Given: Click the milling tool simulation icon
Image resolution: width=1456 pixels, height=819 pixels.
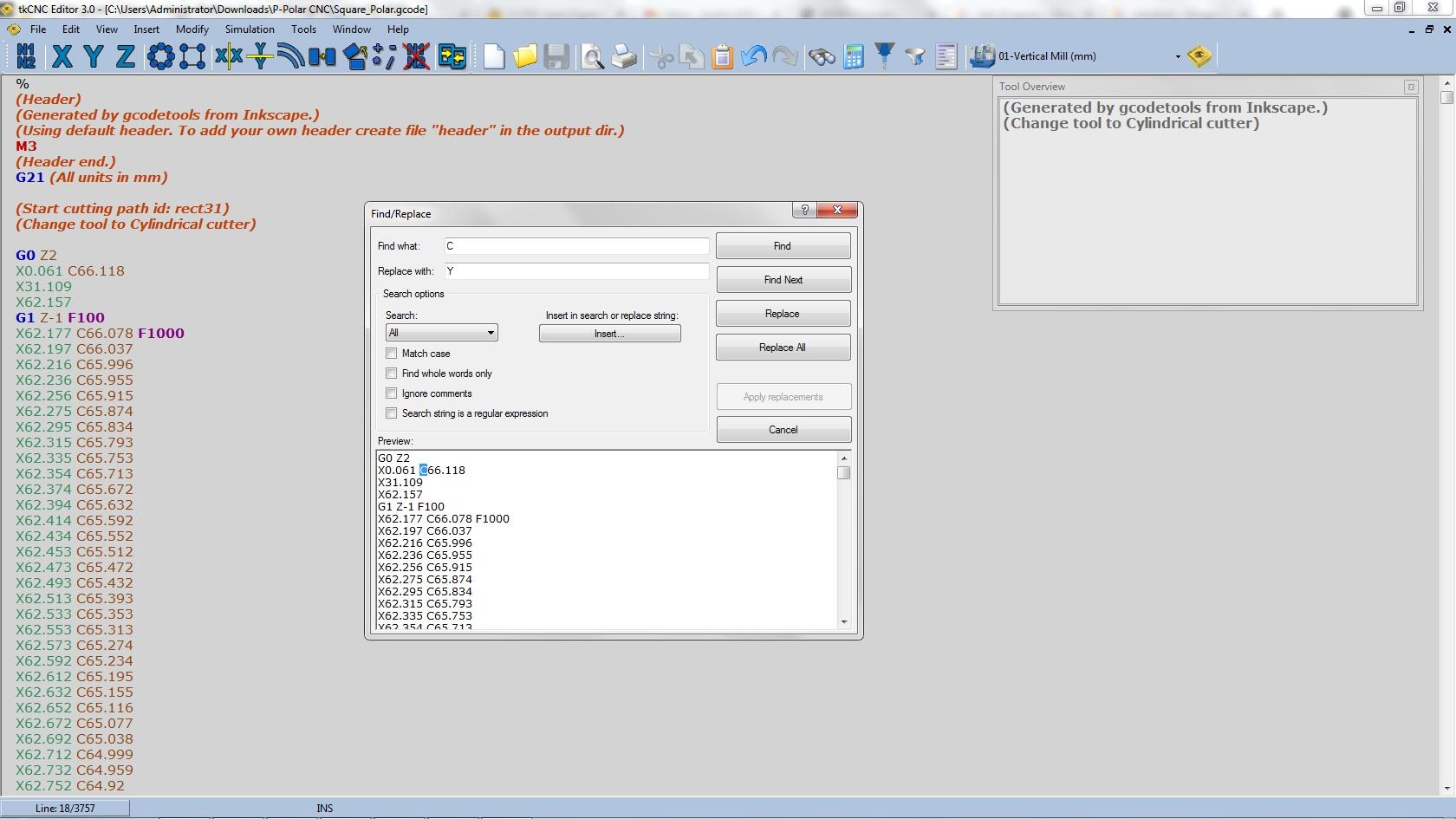Looking at the screenshot, I should click(884, 56).
